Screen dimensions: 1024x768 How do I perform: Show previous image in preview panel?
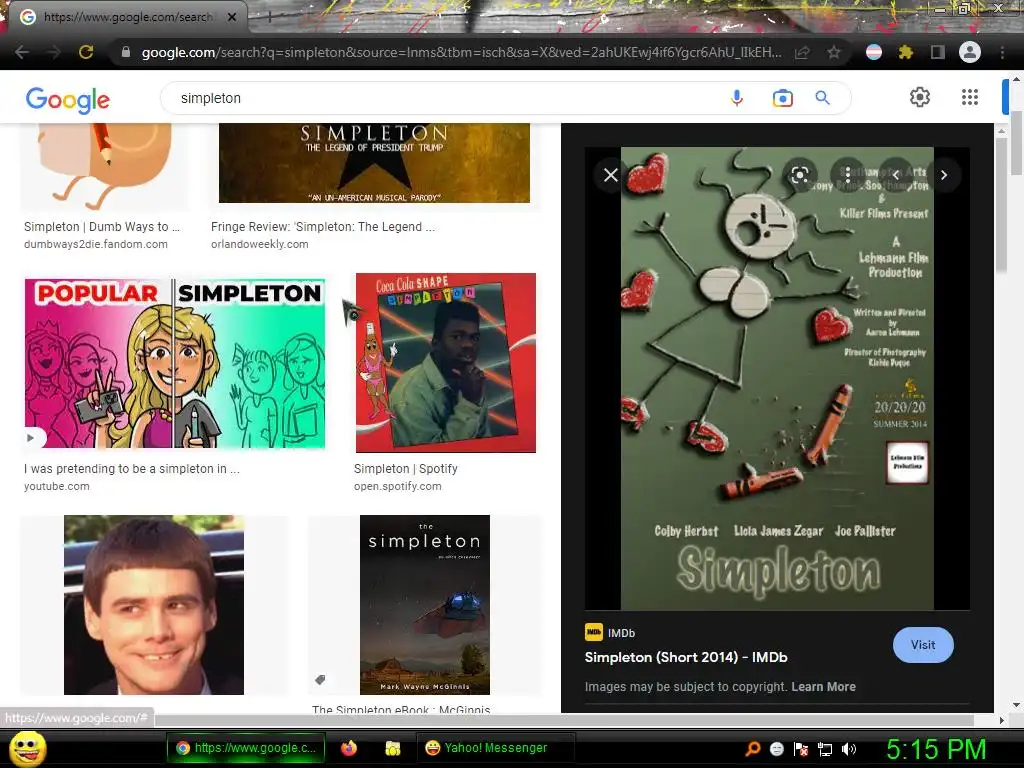pos(896,175)
